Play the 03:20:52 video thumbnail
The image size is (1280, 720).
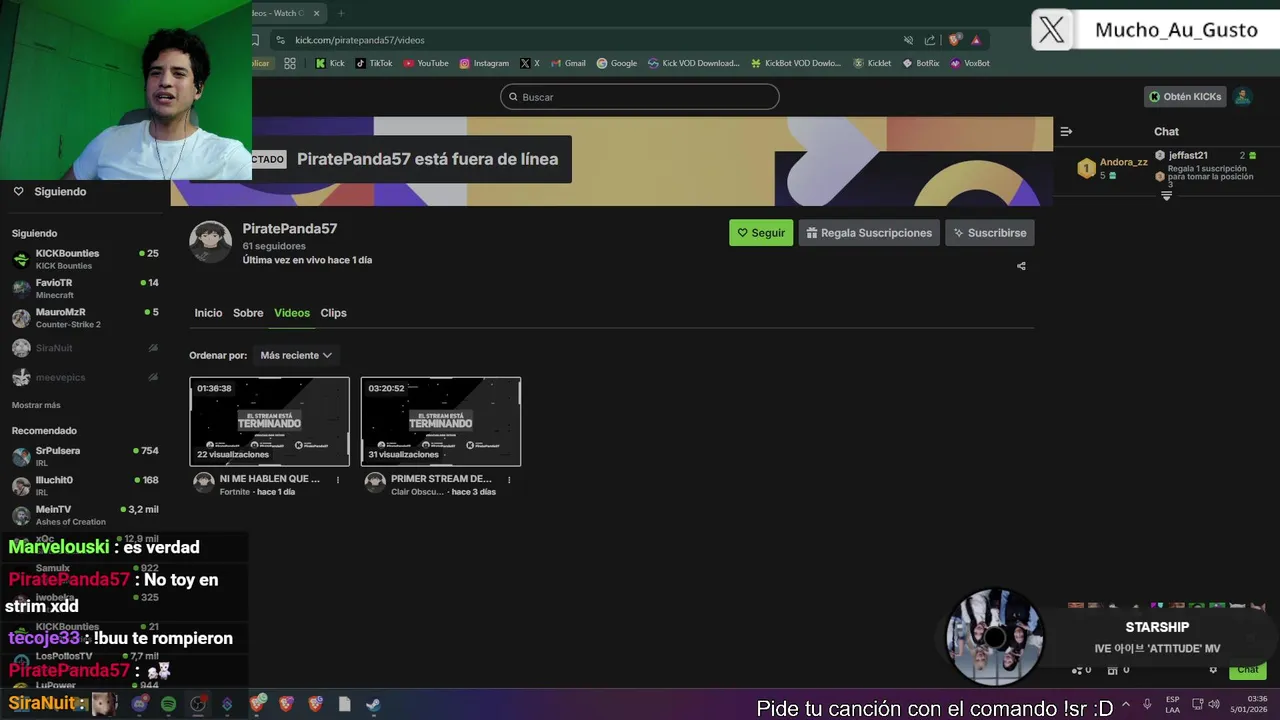pos(441,421)
